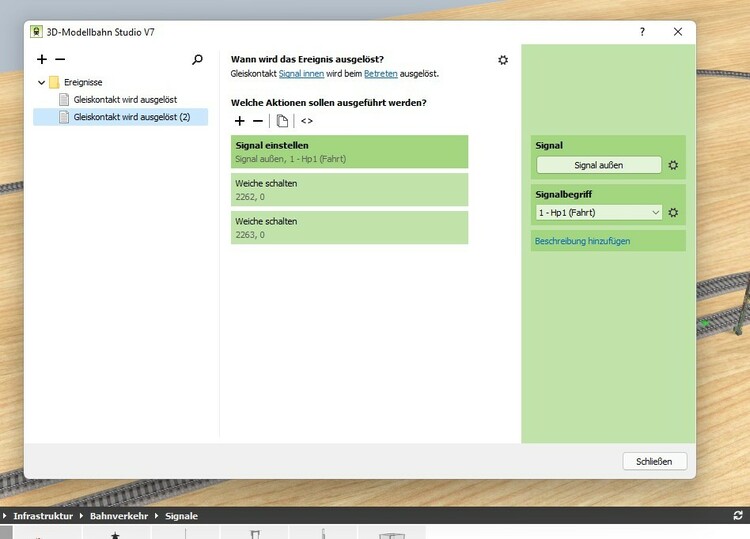Screen dimensions: 750x539
Task: Select event Gleiskontakt wird ausgelöst (2)
Action: tap(121, 117)
